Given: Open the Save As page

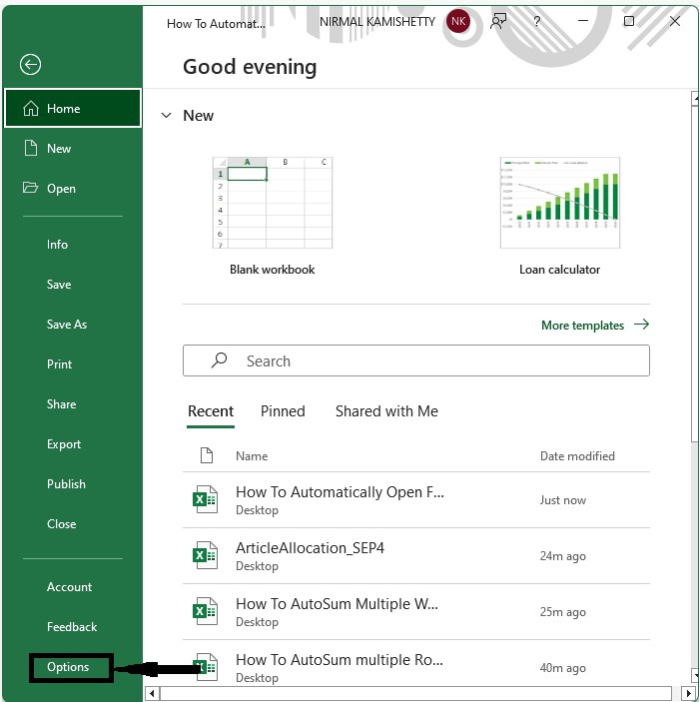Looking at the screenshot, I should [67, 324].
